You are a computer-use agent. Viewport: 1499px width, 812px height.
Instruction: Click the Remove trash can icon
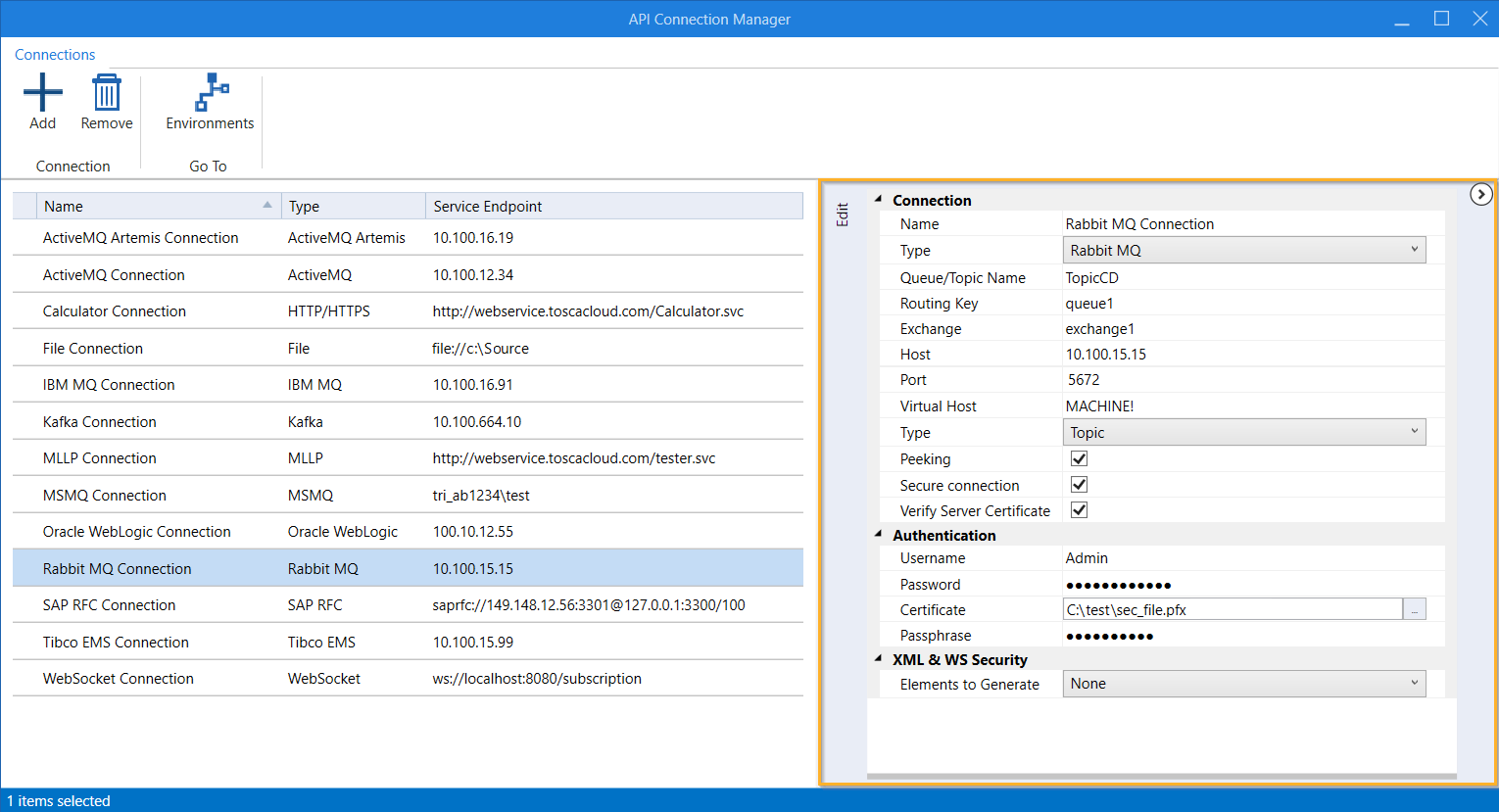[x=106, y=94]
